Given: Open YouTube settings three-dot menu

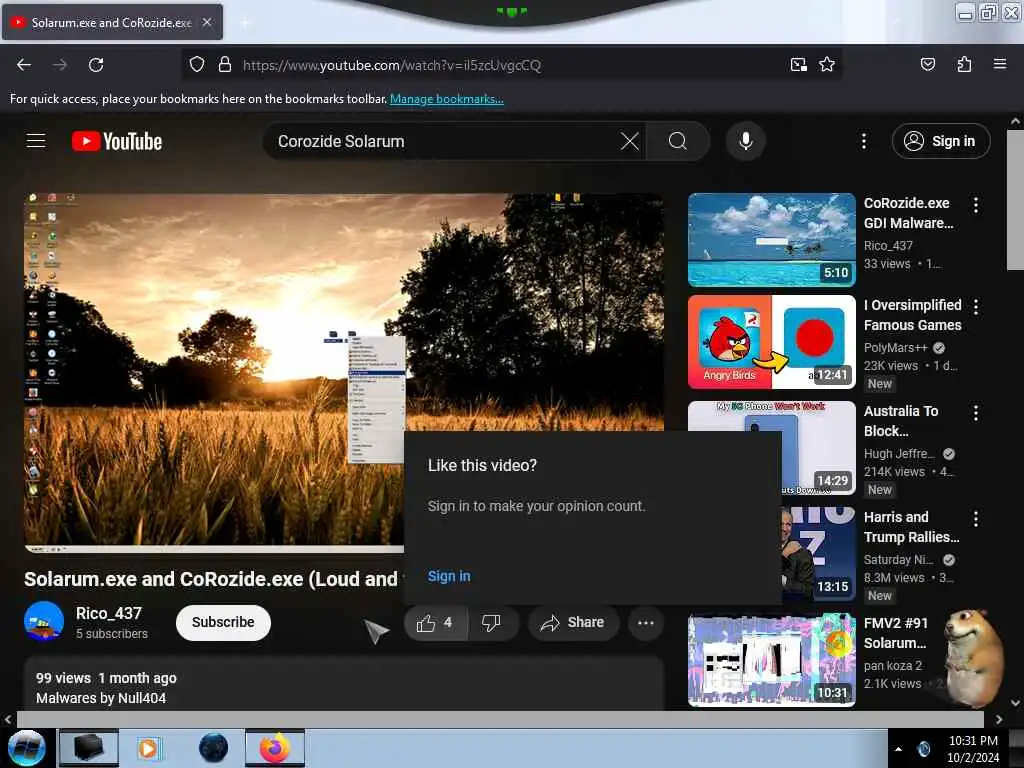Looking at the screenshot, I should click(x=863, y=141).
